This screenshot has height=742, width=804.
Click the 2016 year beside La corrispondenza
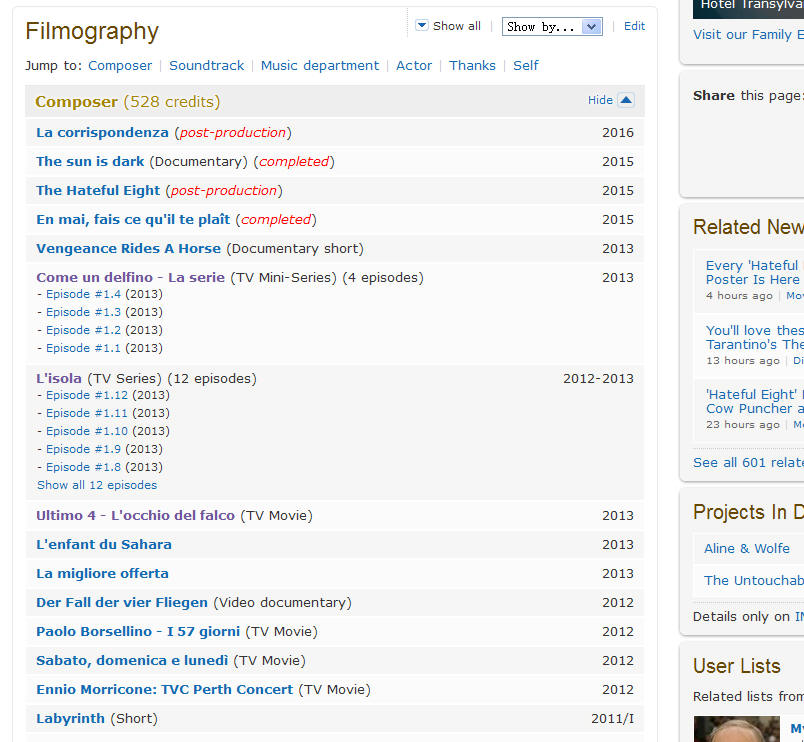tap(618, 133)
